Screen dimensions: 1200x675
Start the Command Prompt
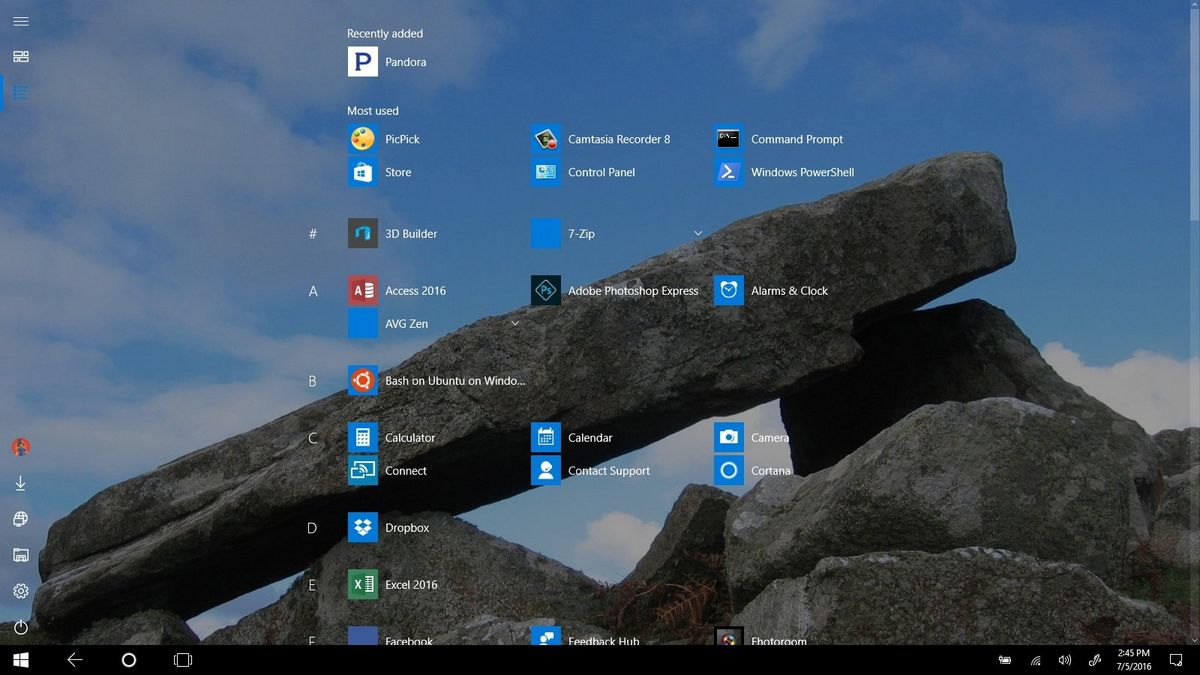point(797,139)
